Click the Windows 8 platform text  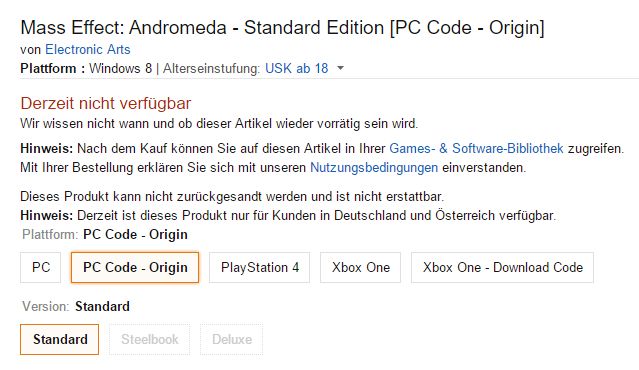pos(121,68)
